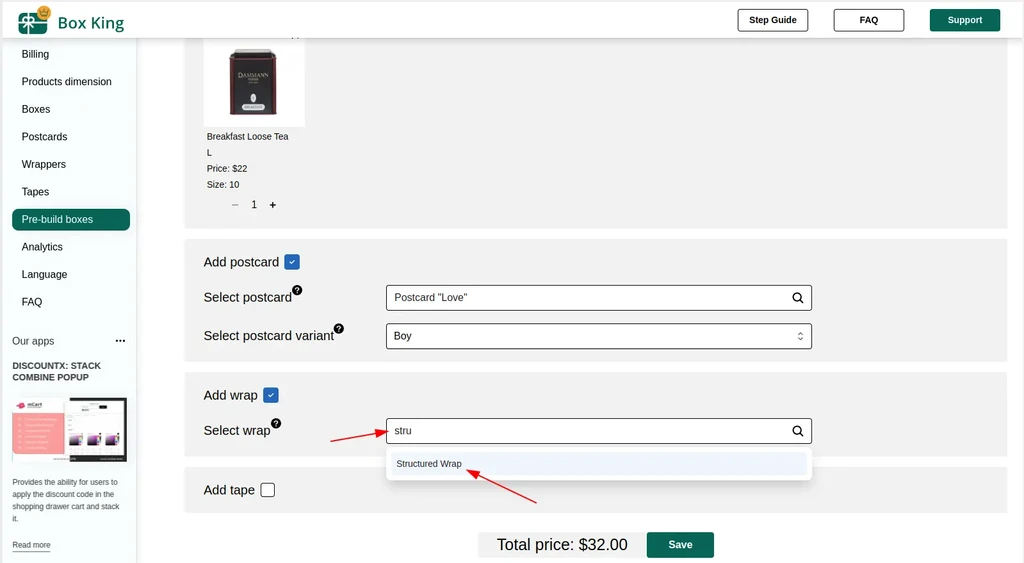Click the Box King brand name
Screen dimensions: 1024x563
coord(91,23)
